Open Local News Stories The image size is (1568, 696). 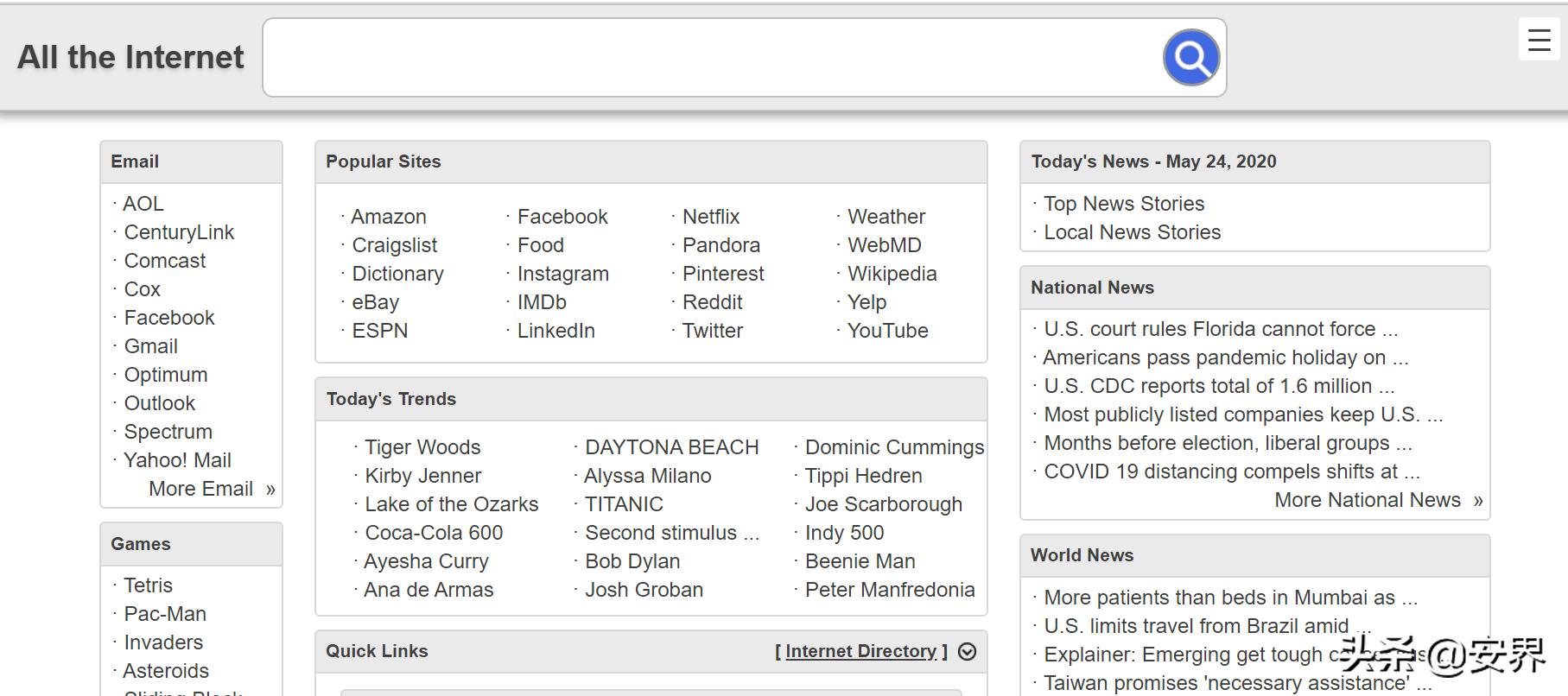[x=1132, y=232]
